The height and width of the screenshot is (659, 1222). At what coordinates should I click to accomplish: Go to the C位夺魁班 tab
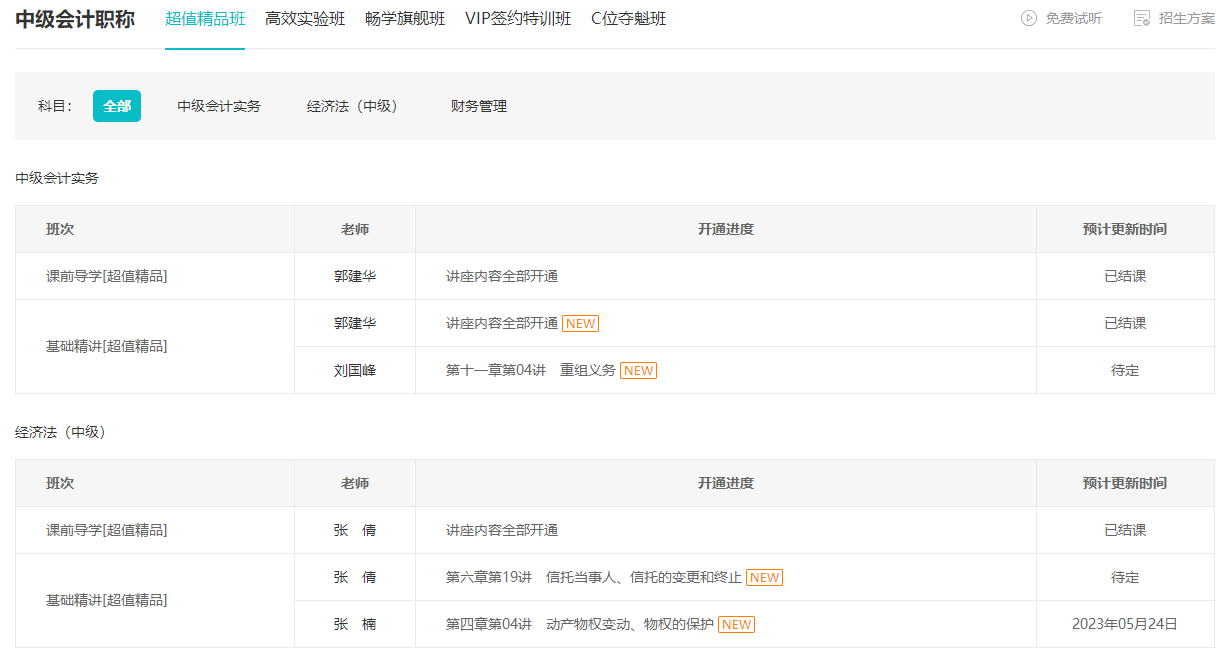tap(628, 19)
